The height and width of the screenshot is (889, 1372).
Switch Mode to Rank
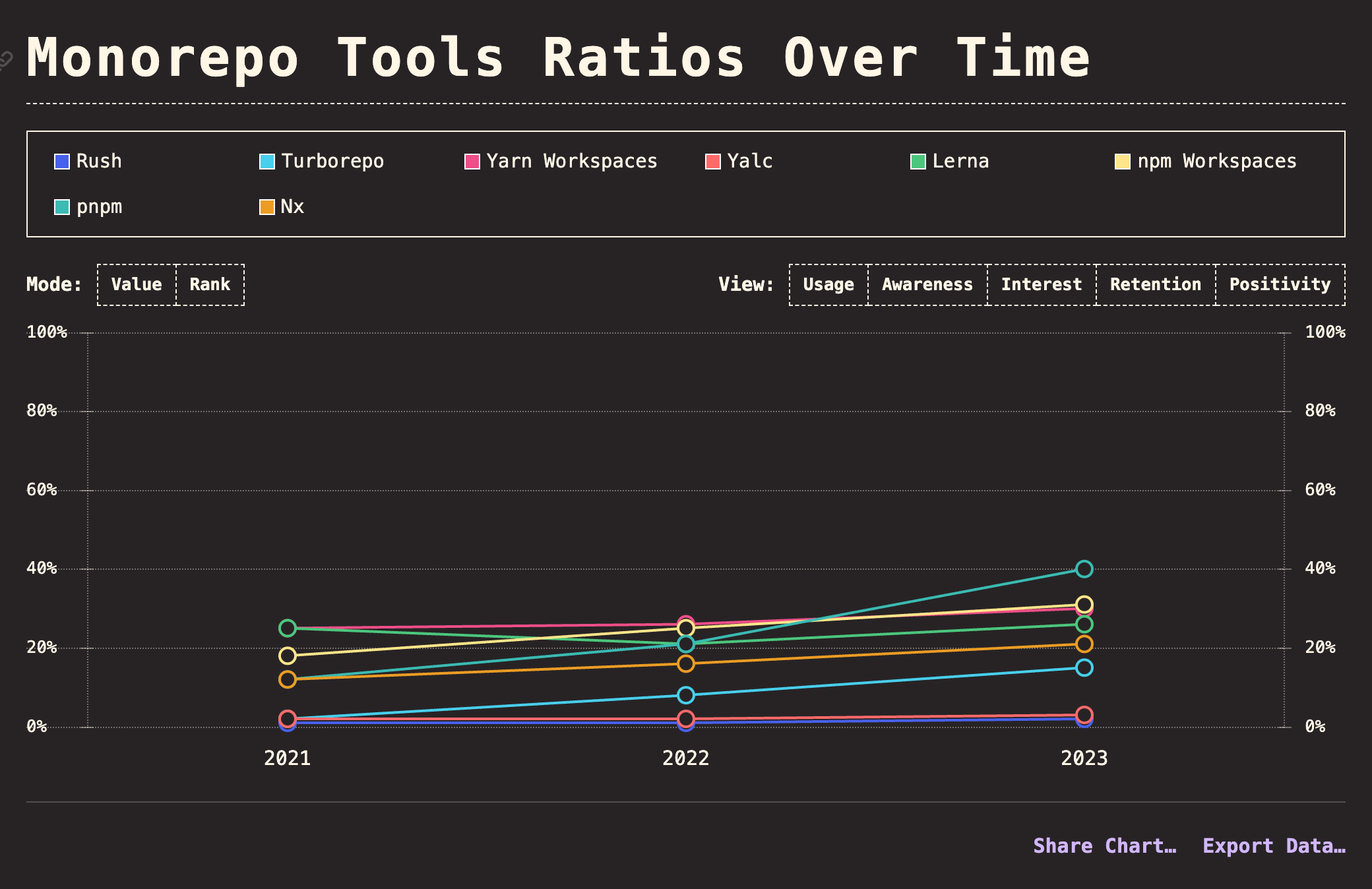click(x=209, y=284)
